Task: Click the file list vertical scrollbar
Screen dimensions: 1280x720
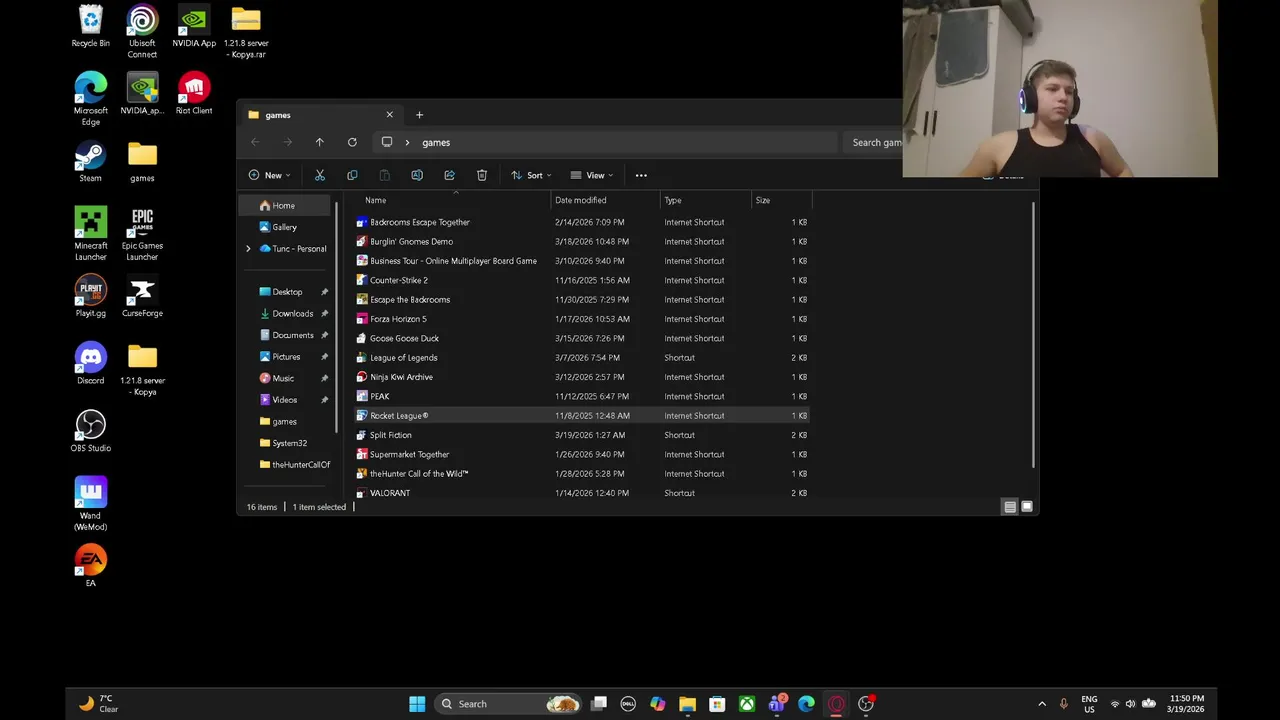Action: point(1032,335)
